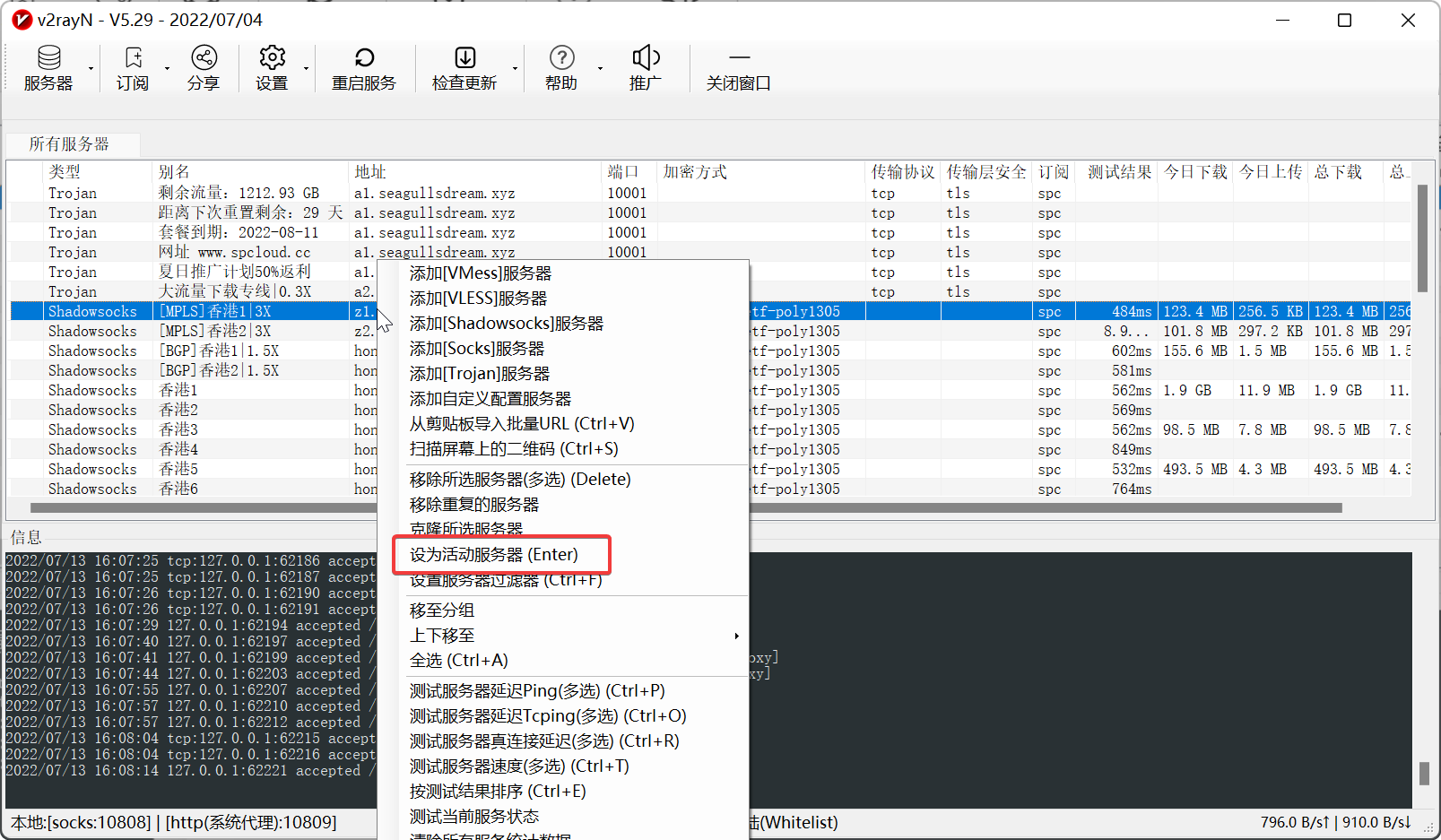Screen dimensions: 1441x840
Task: Click the log panel vertical scrollbar thumb
Action: (x=1424, y=774)
